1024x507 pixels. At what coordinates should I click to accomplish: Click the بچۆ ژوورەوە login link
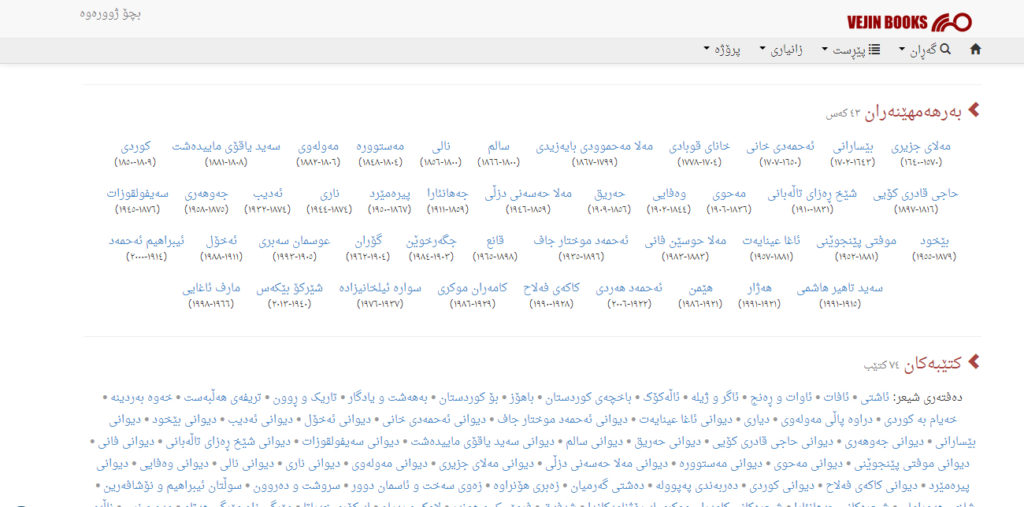[x=111, y=14]
